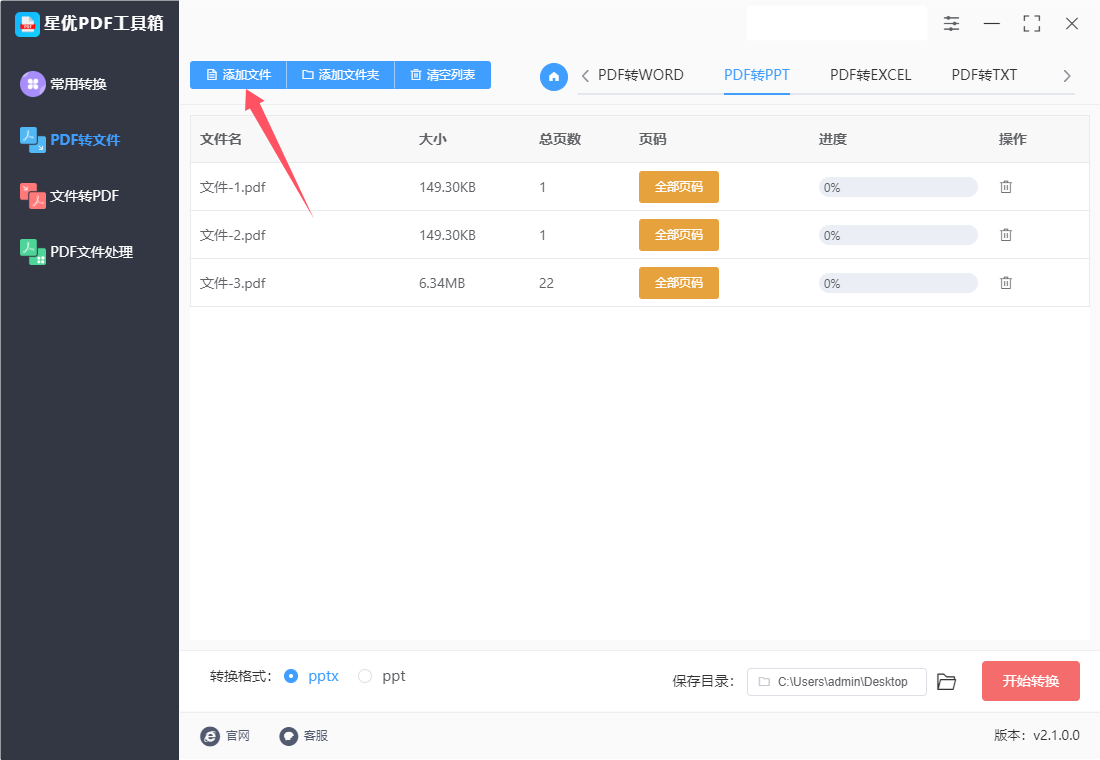Screen dimensions: 1100x760
Task: Select the PDF转文件 sidebar item
Action: pyautogui.click(x=69, y=140)
